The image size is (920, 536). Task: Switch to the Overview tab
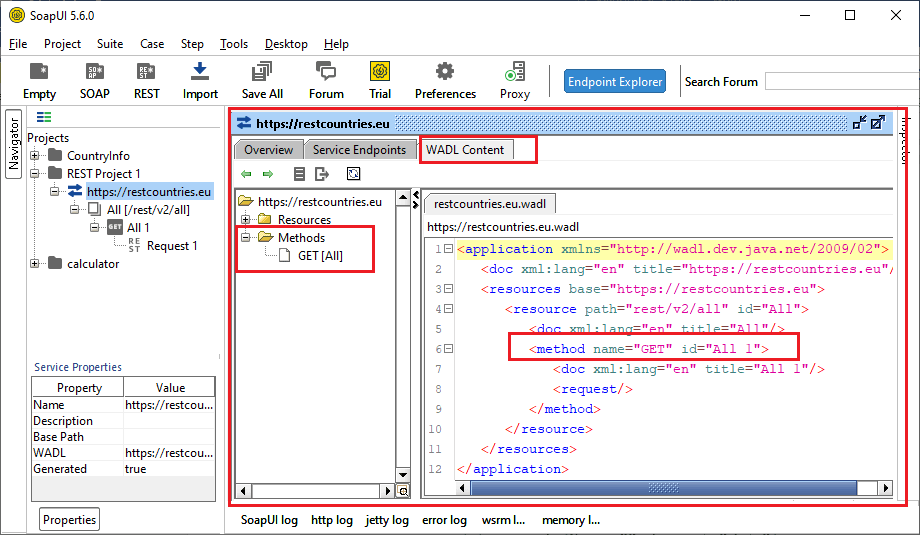[x=268, y=150]
